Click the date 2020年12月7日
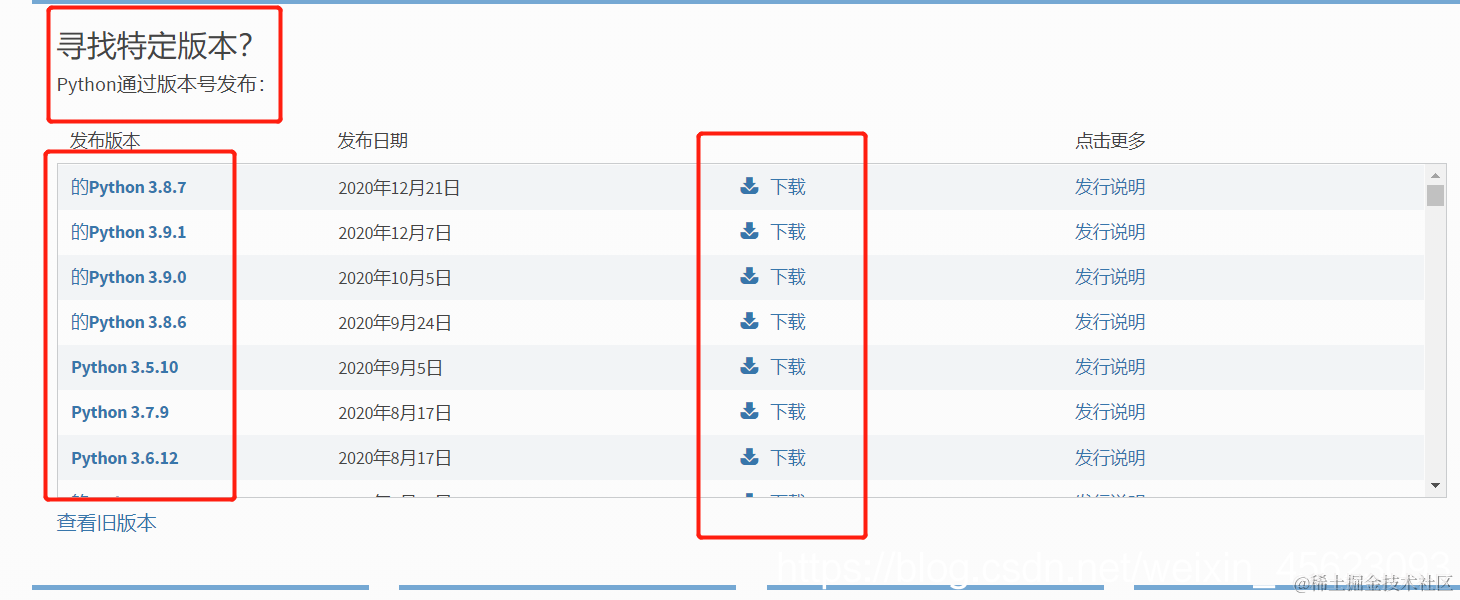1460x600 pixels. (395, 233)
